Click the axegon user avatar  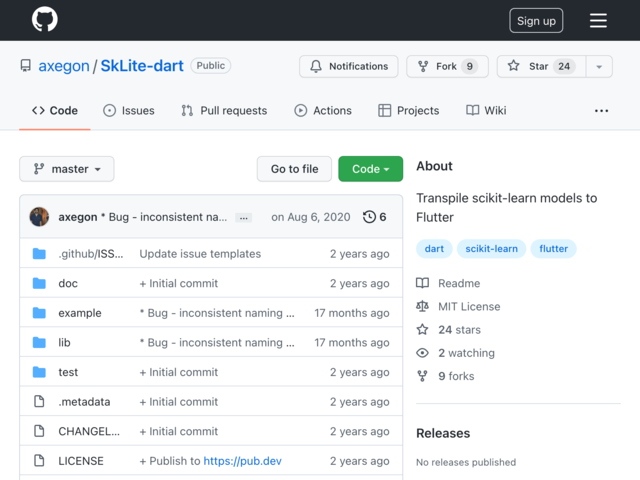click(x=40, y=217)
